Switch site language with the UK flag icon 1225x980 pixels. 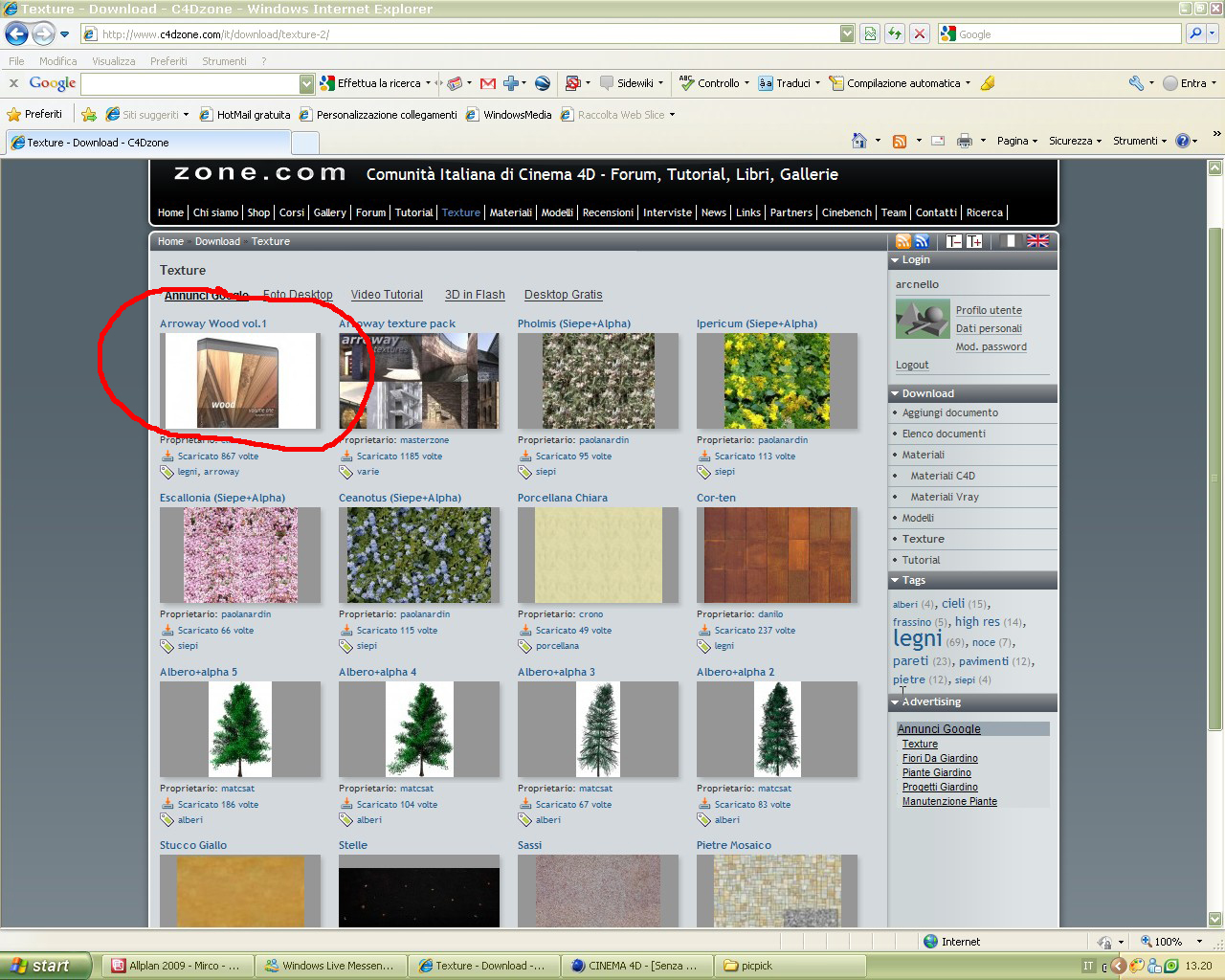[x=1037, y=241]
